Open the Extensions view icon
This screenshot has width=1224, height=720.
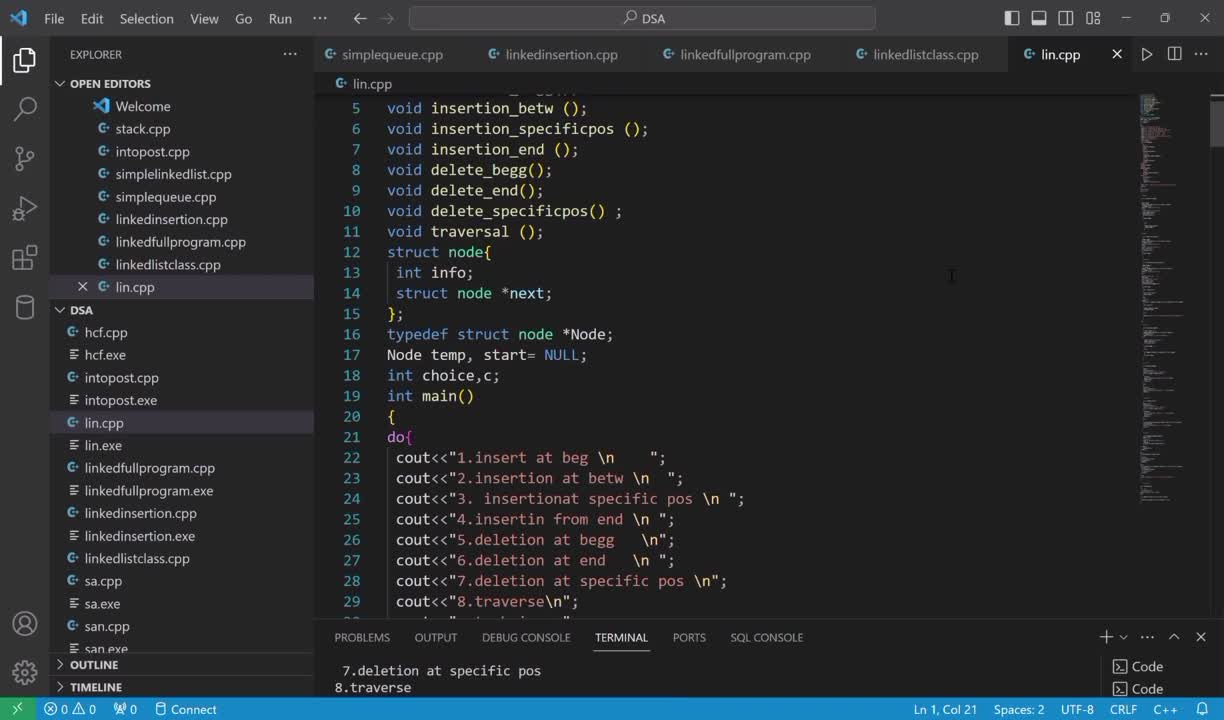click(25, 257)
